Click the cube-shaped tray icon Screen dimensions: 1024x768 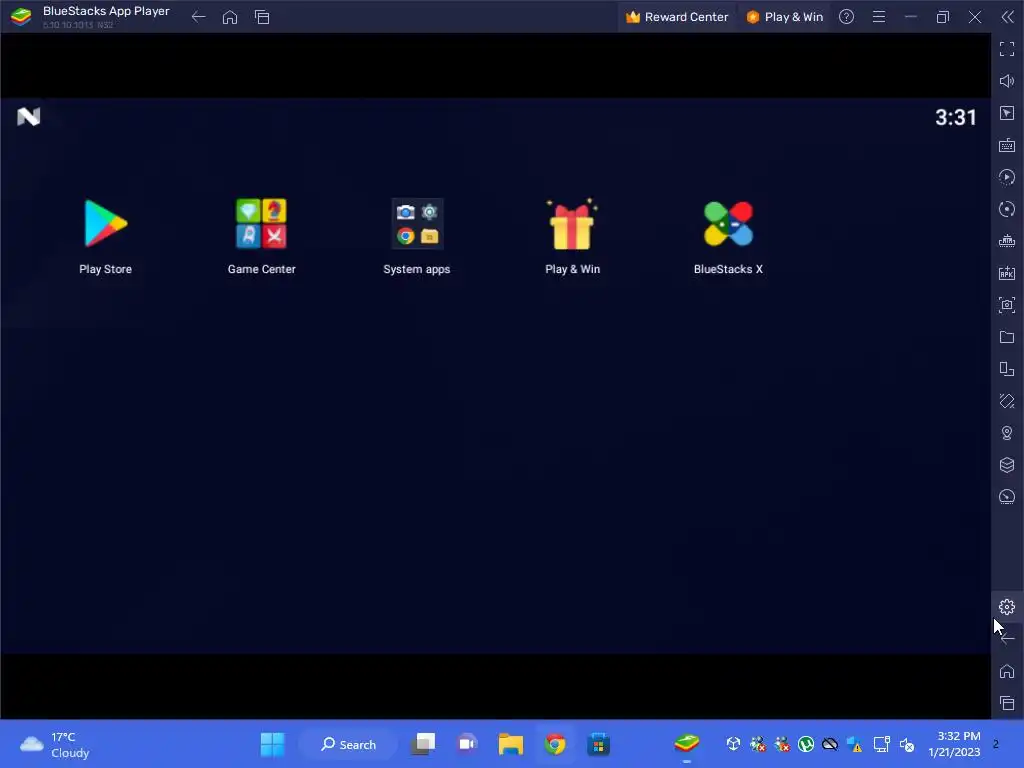tap(733, 743)
